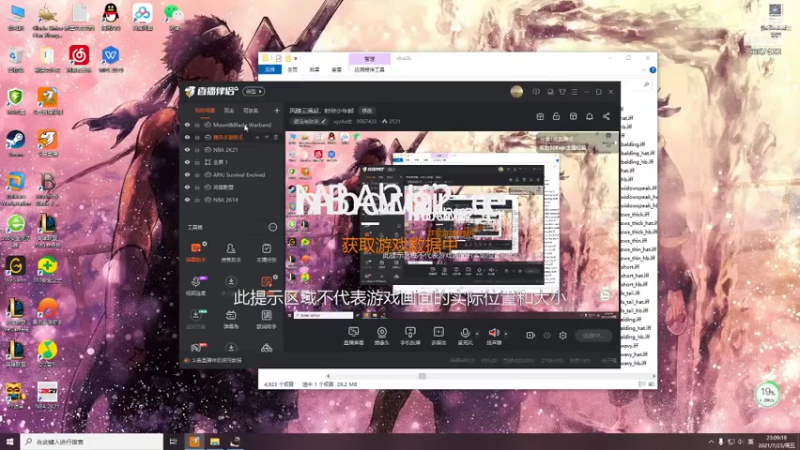
Task: Open the hamburger menu in streaming app title bar
Action: point(574,92)
